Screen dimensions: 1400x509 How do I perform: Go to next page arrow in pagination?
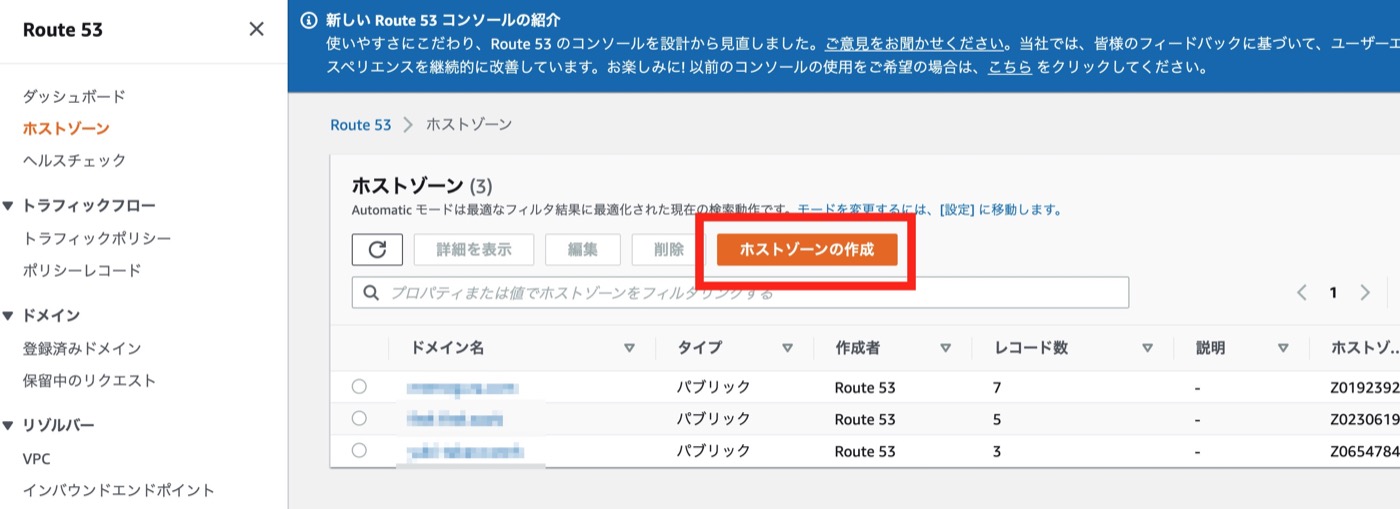(x=1365, y=293)
